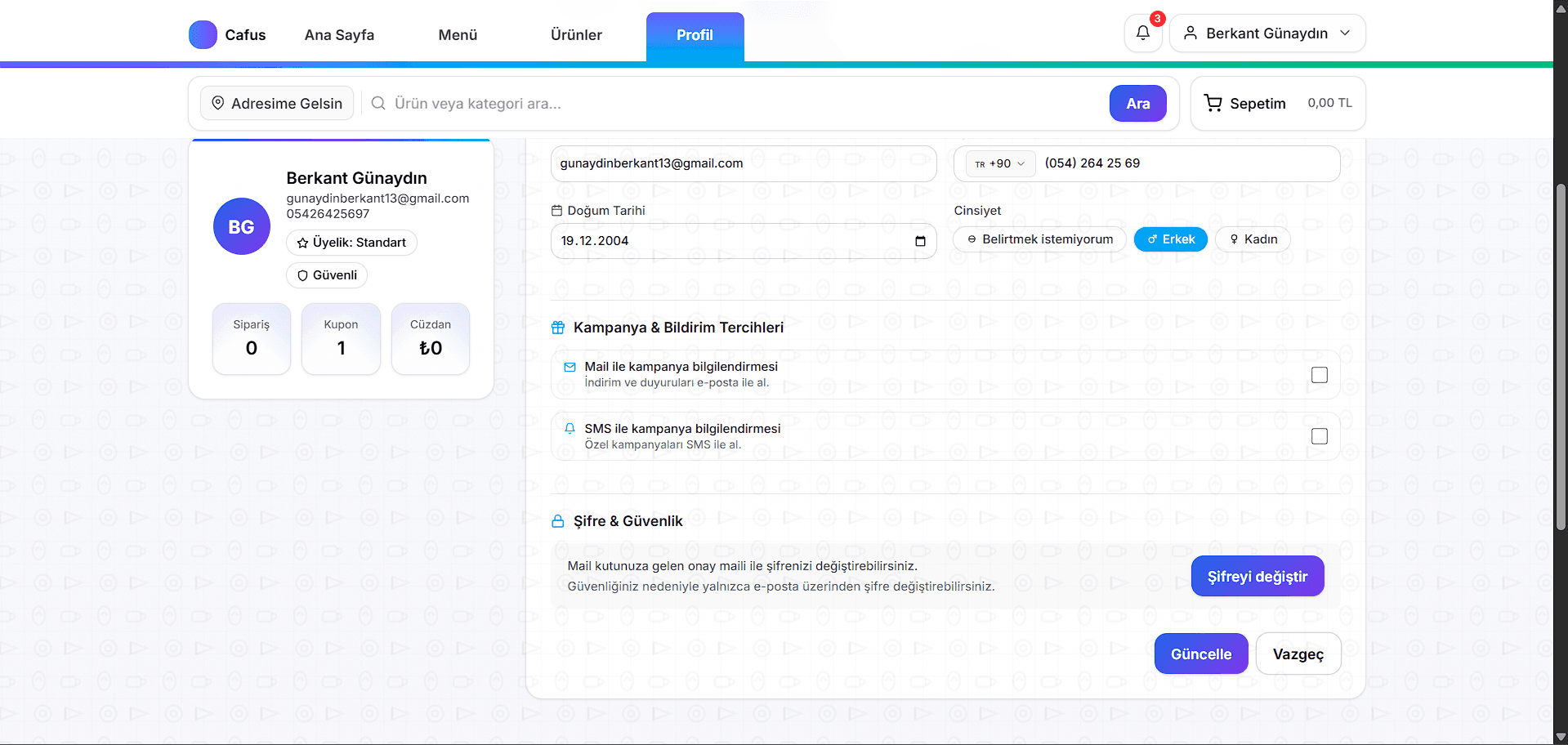
Task: Select the Kadın gender option
Action: [1253, 239]
